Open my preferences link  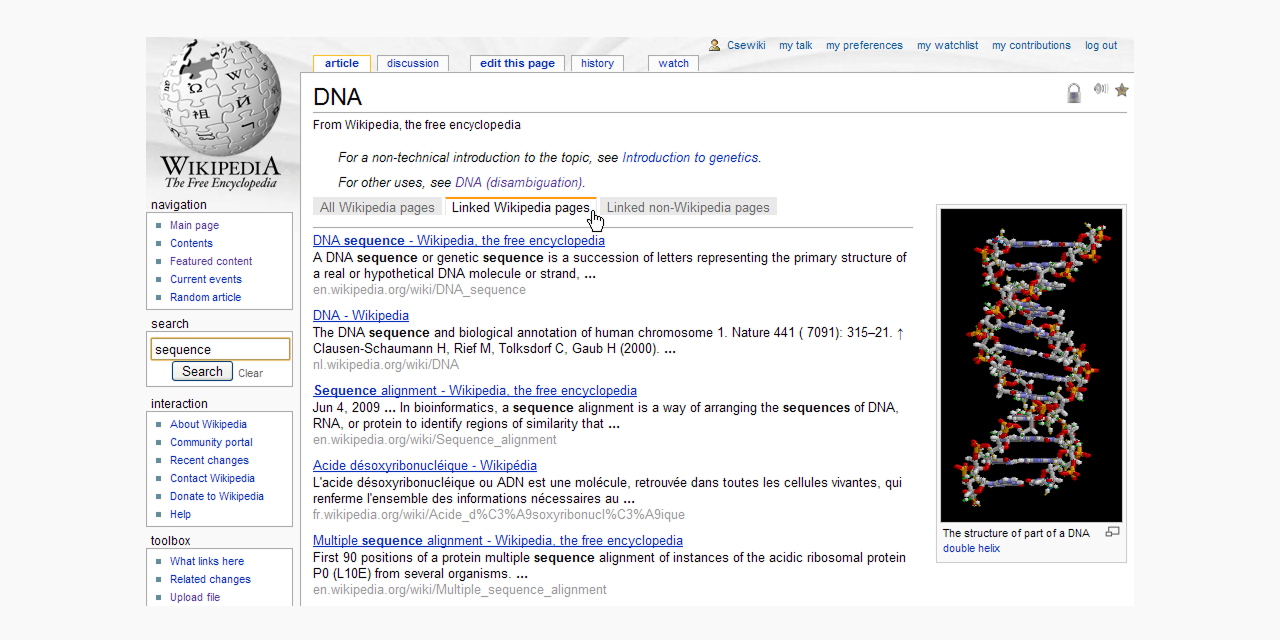pos(864,45)
